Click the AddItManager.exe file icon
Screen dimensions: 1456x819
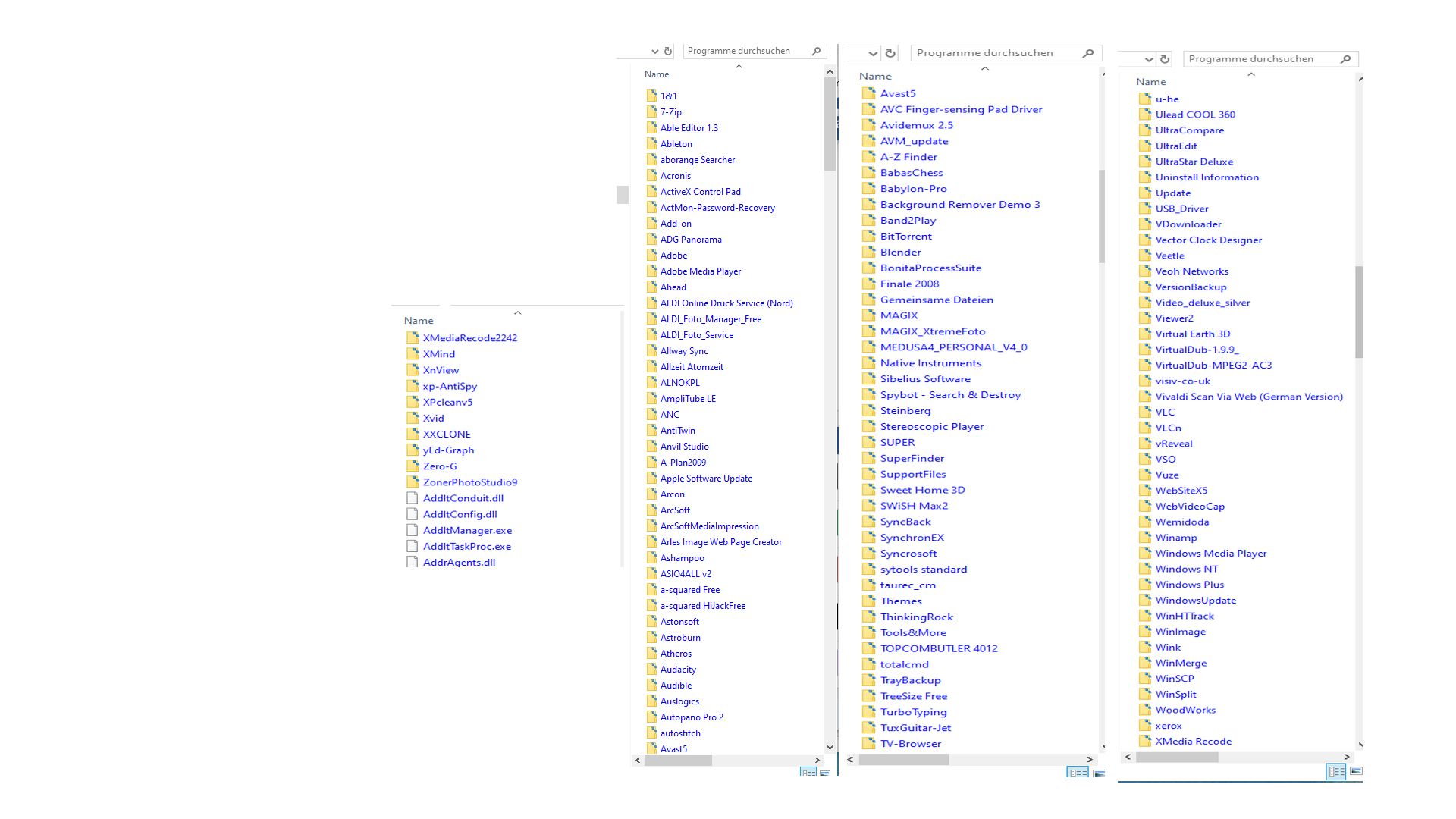coord(413,530)
